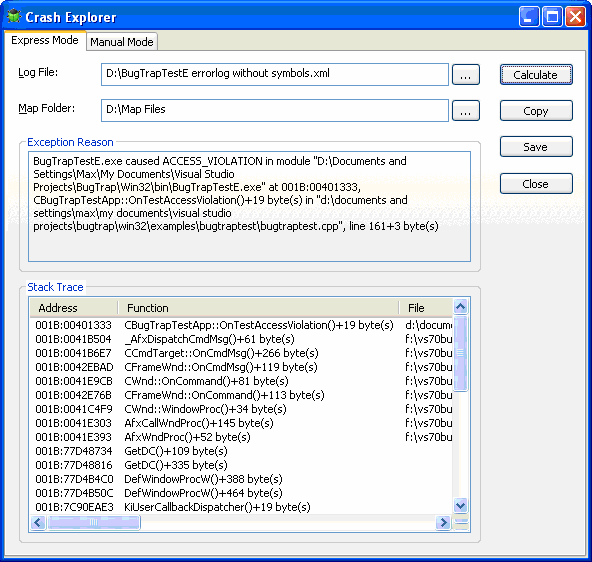592x562 pixels.
Task: Click the Close button
Action: (536, 183)
